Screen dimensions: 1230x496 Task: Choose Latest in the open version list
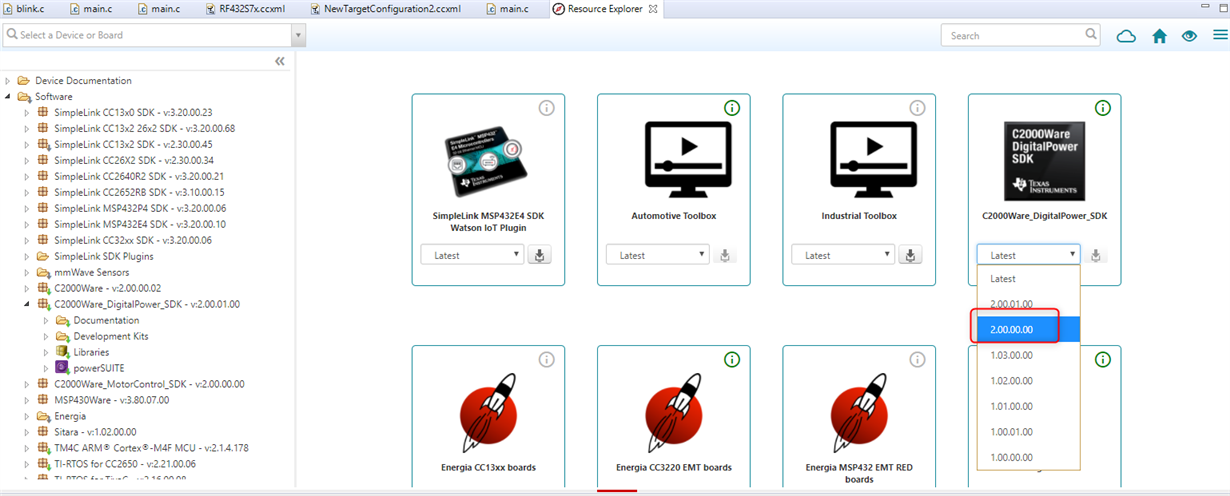pyautogui.click(x=1029, y=279)
